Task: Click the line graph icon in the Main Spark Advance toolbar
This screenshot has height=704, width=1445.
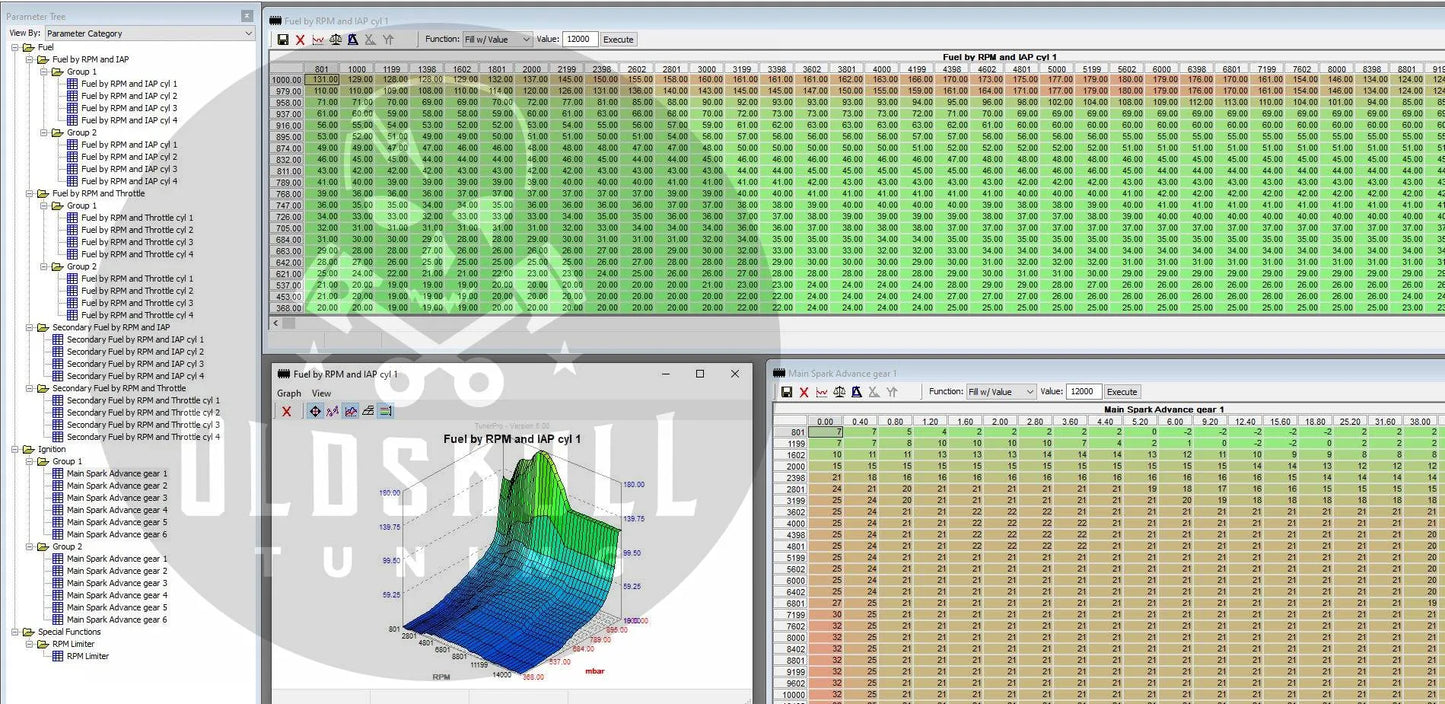Action: [822, 392]
